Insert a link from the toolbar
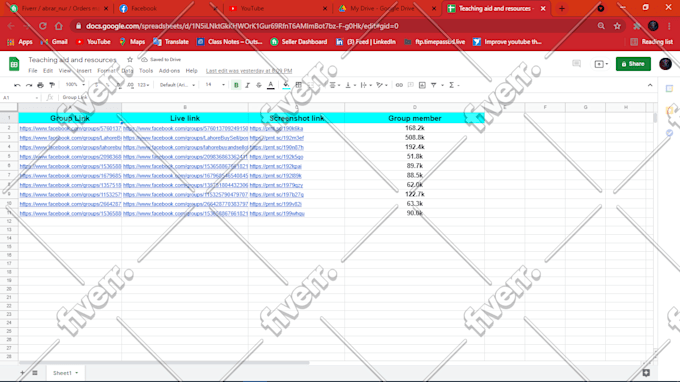680x382 pixels. click(x=399, y=85)
